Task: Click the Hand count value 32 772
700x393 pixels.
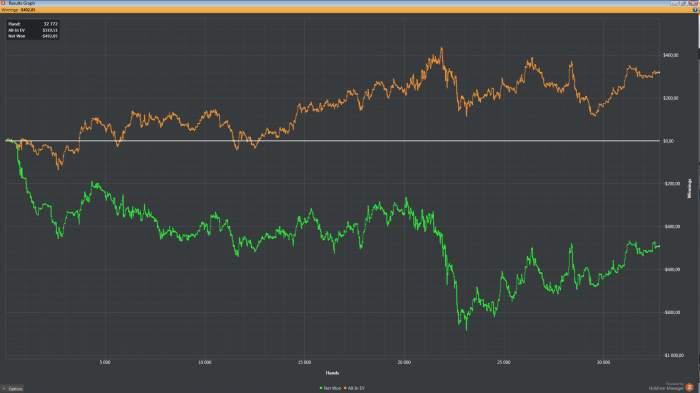Action: tap(50, 24)
